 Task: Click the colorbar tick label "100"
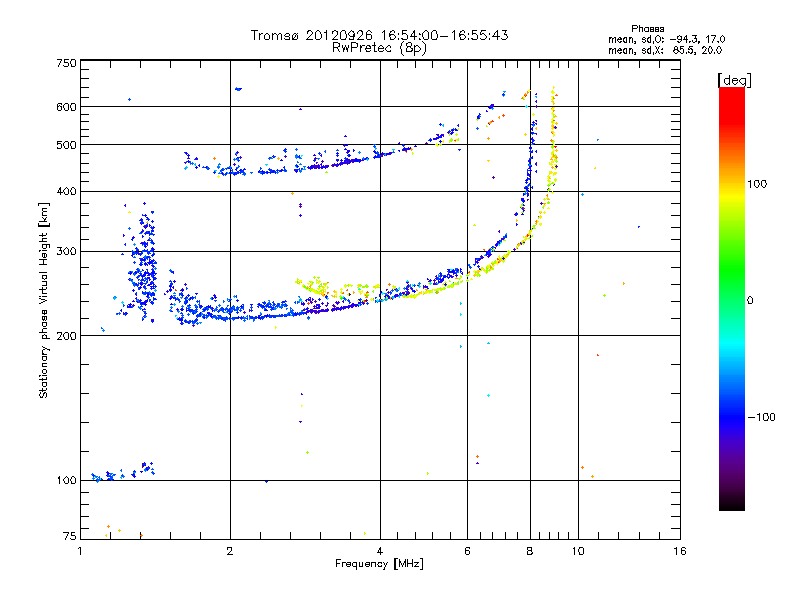757,184
